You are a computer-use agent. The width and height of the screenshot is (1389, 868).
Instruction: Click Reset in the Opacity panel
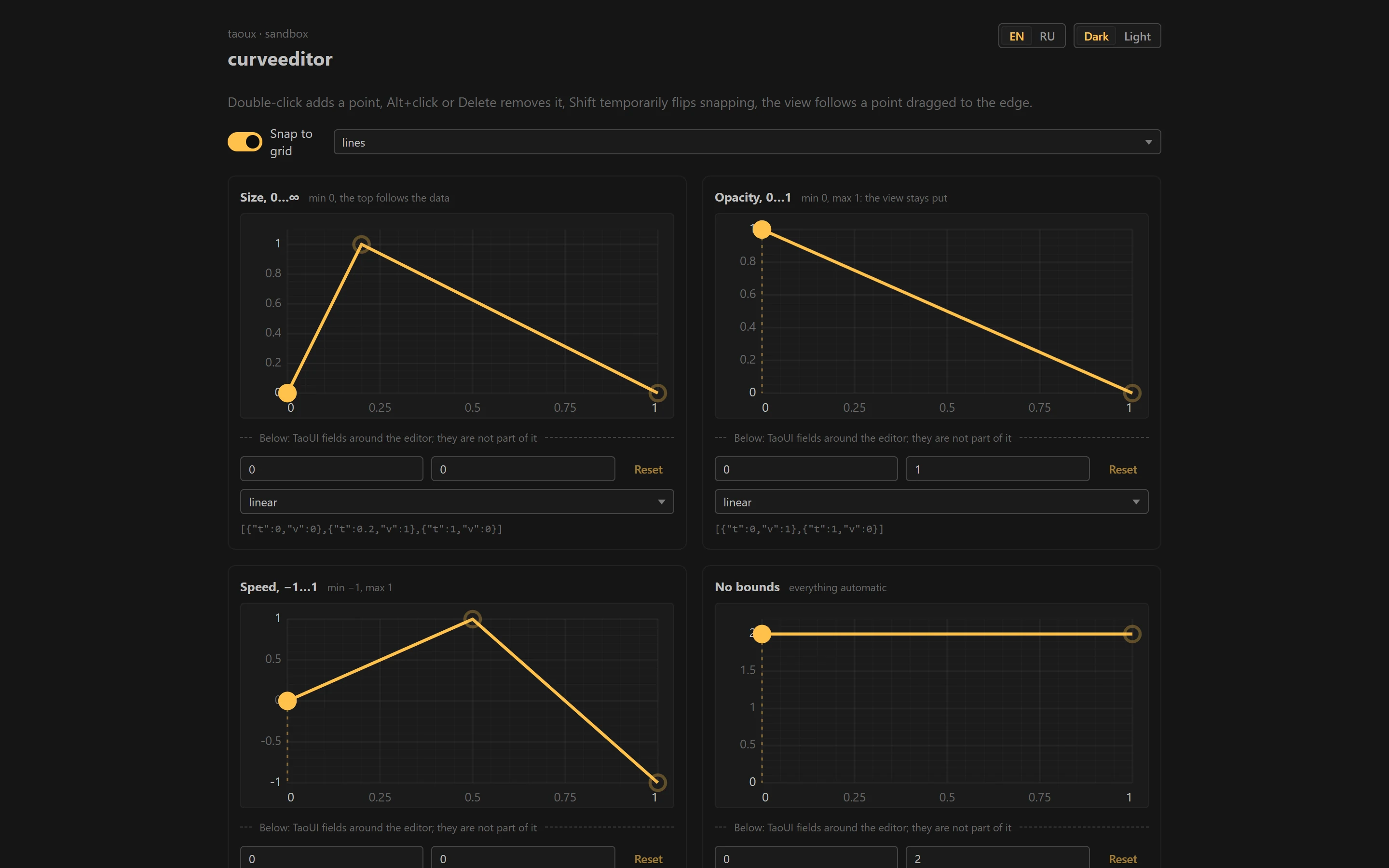(1123, 470)
